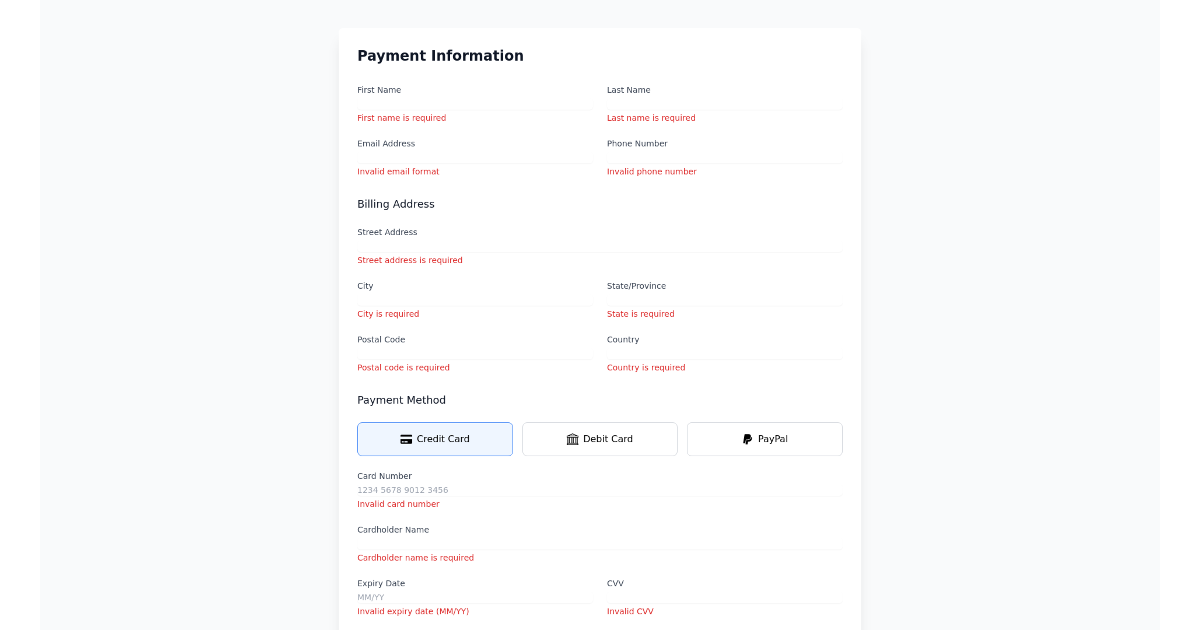Click the Card Number field
The width and height of the screenshot is (1200, 630).
[x=599, y=489]
